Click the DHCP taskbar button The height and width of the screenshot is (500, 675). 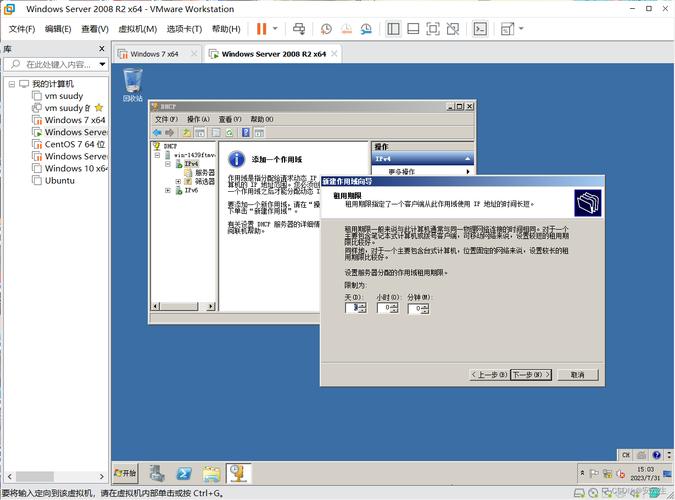pyautogui.click(x=238, y=473)
